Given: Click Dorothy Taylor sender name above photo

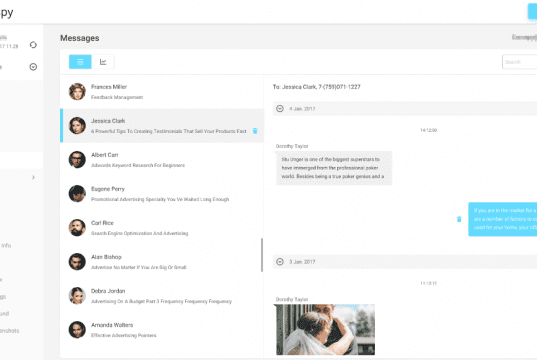Looking at the screenshot, I should click(292, 299).
